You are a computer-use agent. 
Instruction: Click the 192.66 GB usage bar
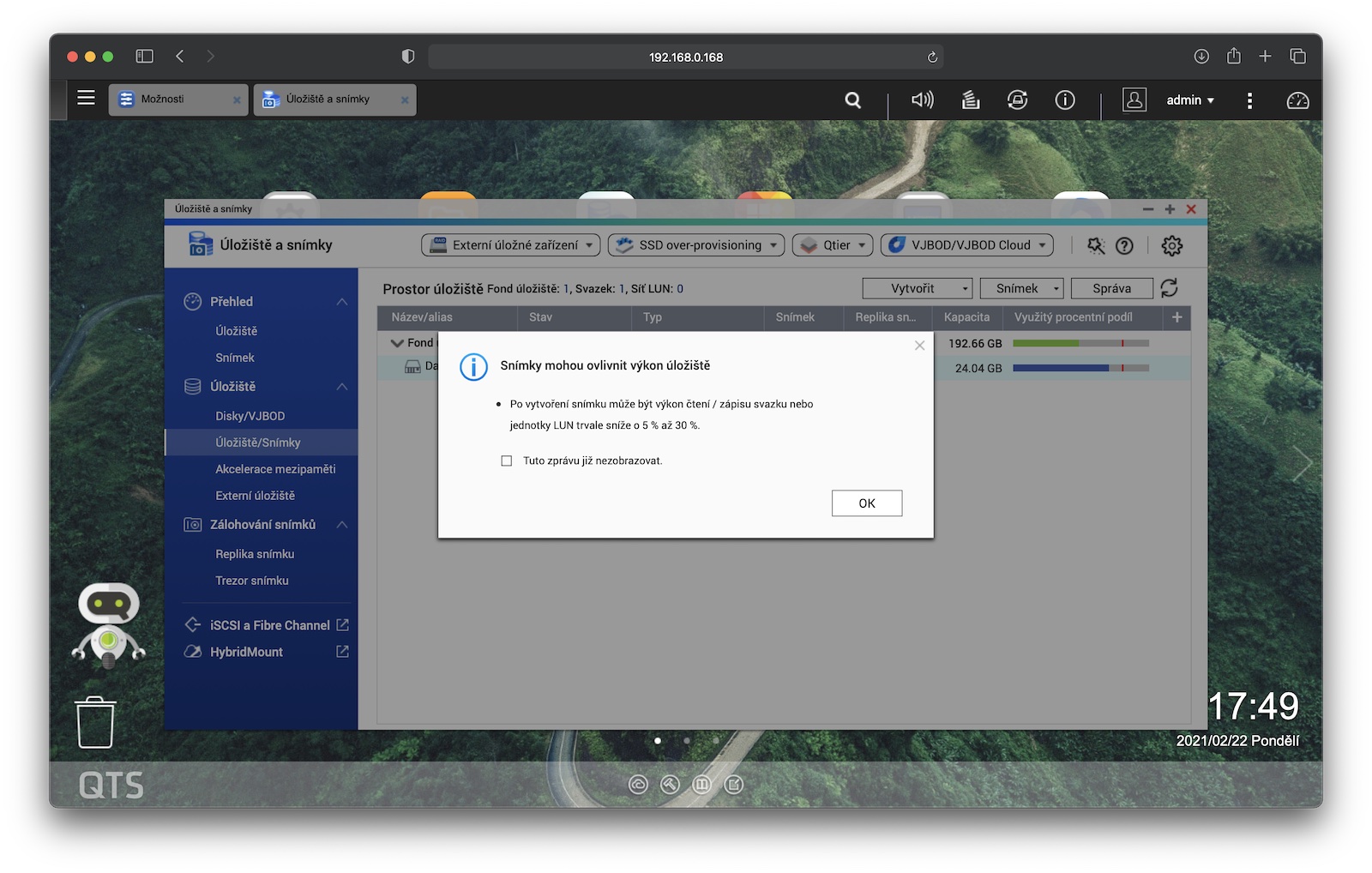(x=1080, y=343)
